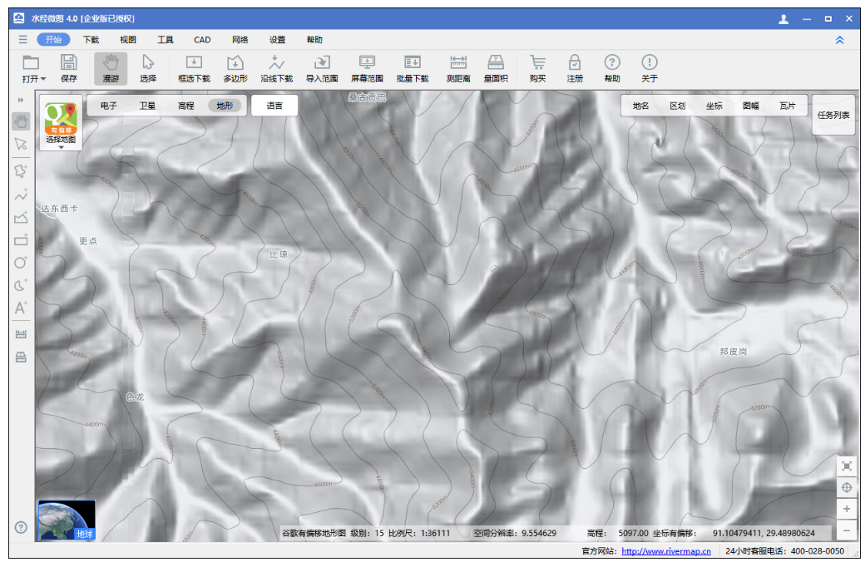Click the 任务列表 task list button

(x=833, y=115)
